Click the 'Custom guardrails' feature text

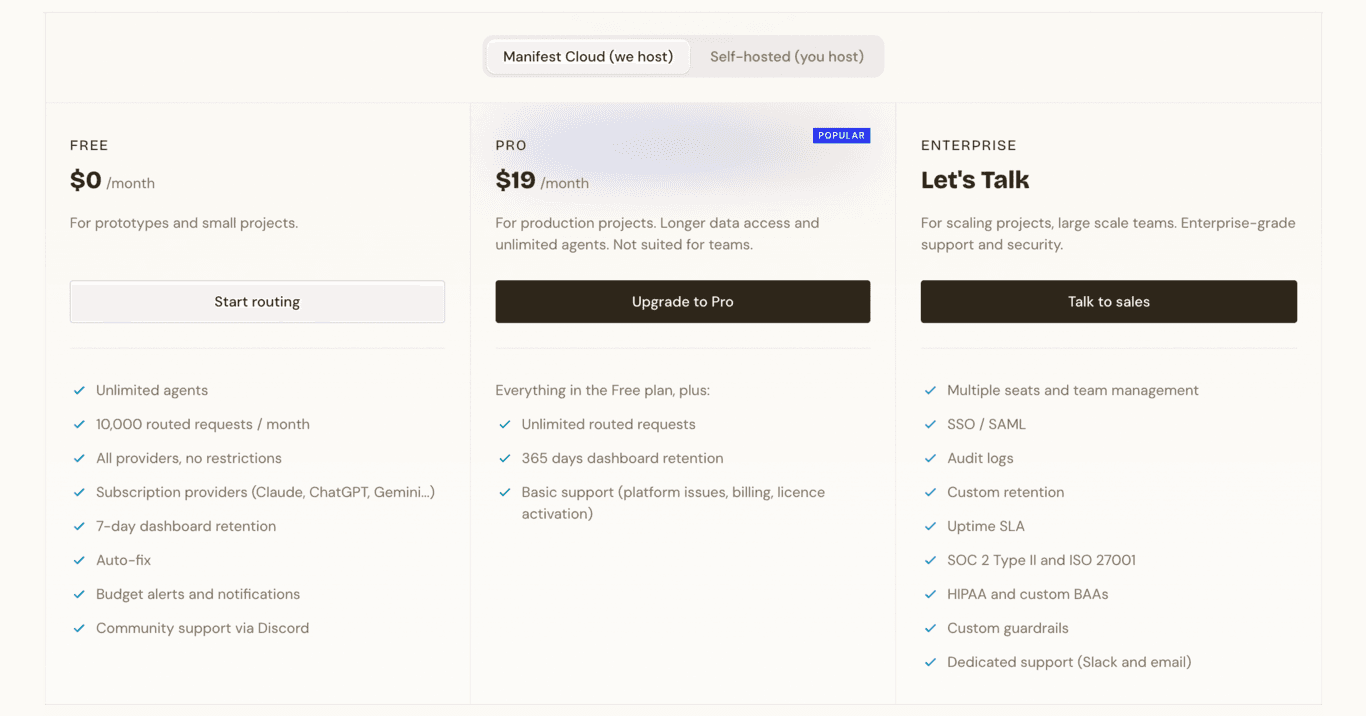click(x=1008, y=629)
